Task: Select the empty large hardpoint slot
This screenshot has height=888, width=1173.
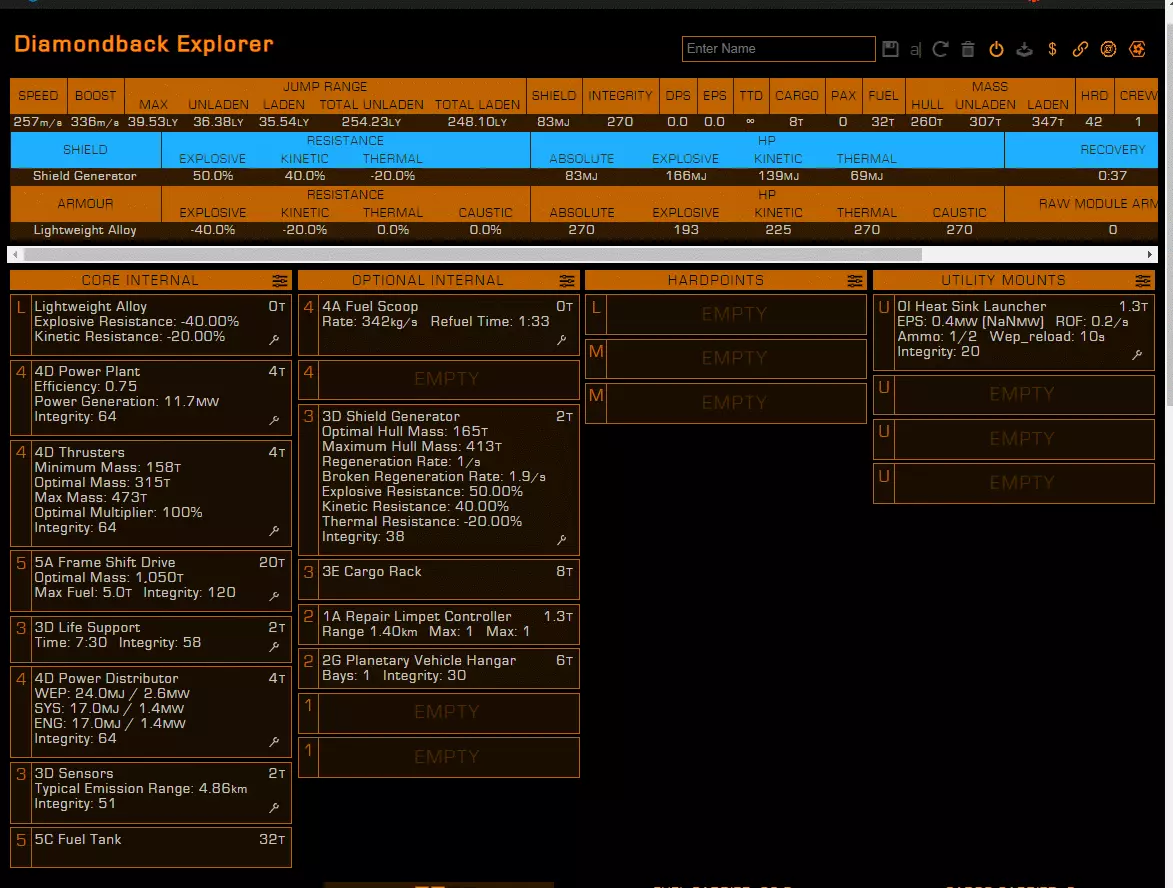Action: coord(734,314)
